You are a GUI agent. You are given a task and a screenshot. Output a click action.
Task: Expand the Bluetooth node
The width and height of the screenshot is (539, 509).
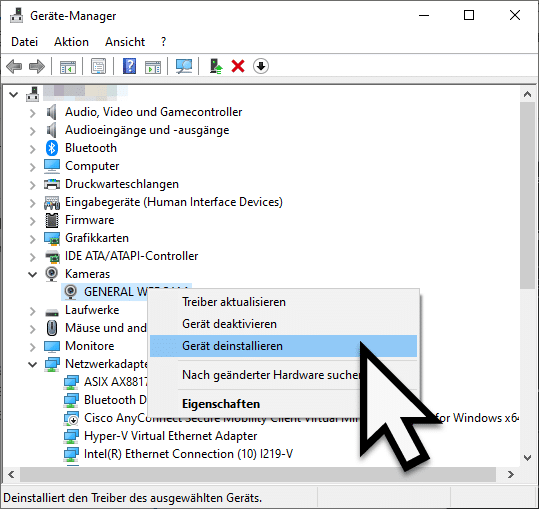click(32, 149)
